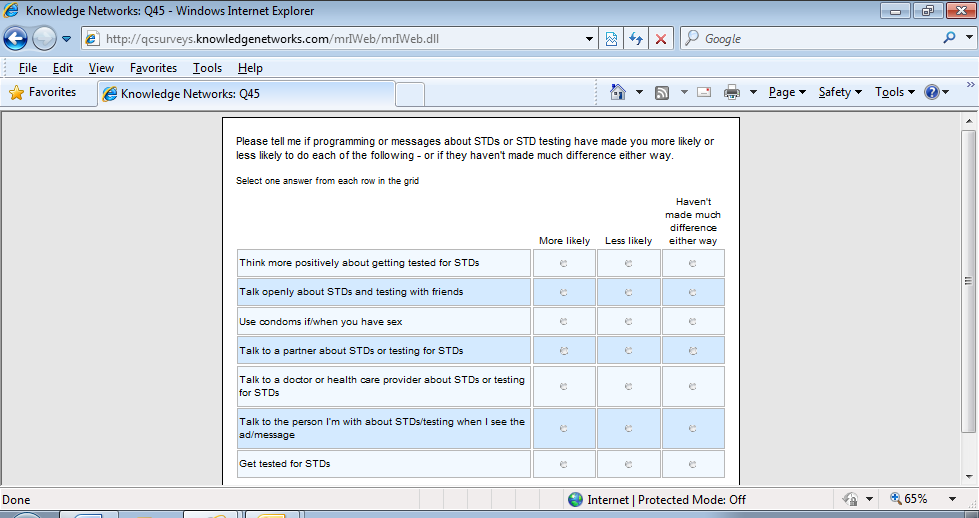
Task: Select the Knowledge Networks: Q45 tab
Action: click(246, 94)
